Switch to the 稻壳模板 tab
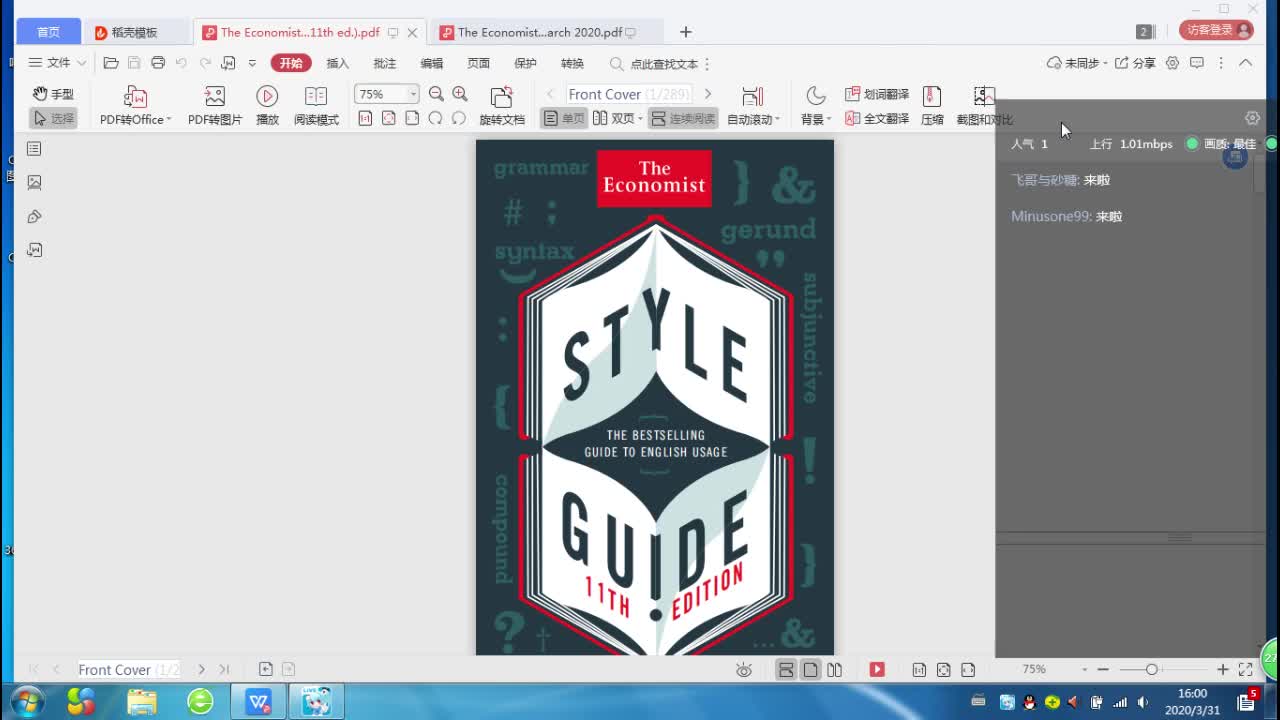This screenshot has width=1280, height=720. pos(136,32)
